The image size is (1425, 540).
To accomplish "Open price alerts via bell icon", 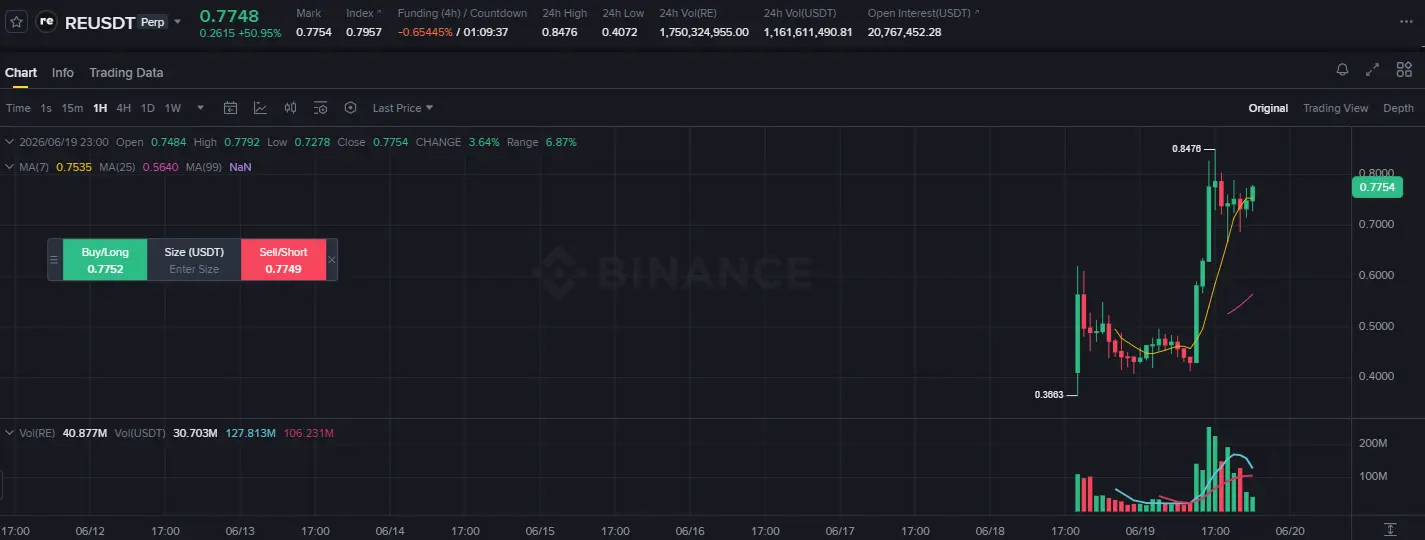I will 1342,70.
